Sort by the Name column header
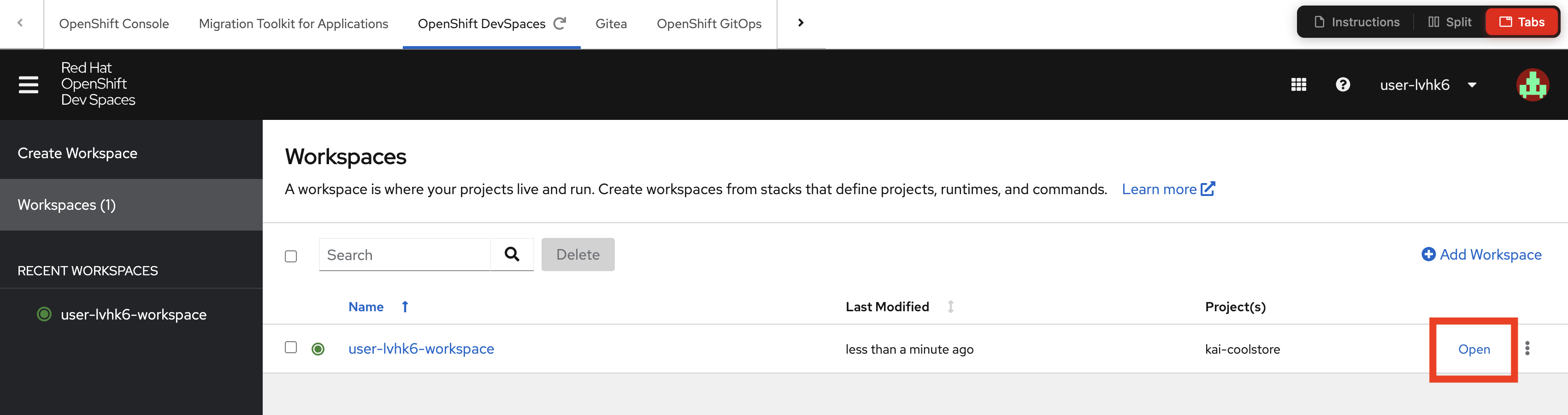The width and height of the screenshot is (1568, 415). click(366, 307)
